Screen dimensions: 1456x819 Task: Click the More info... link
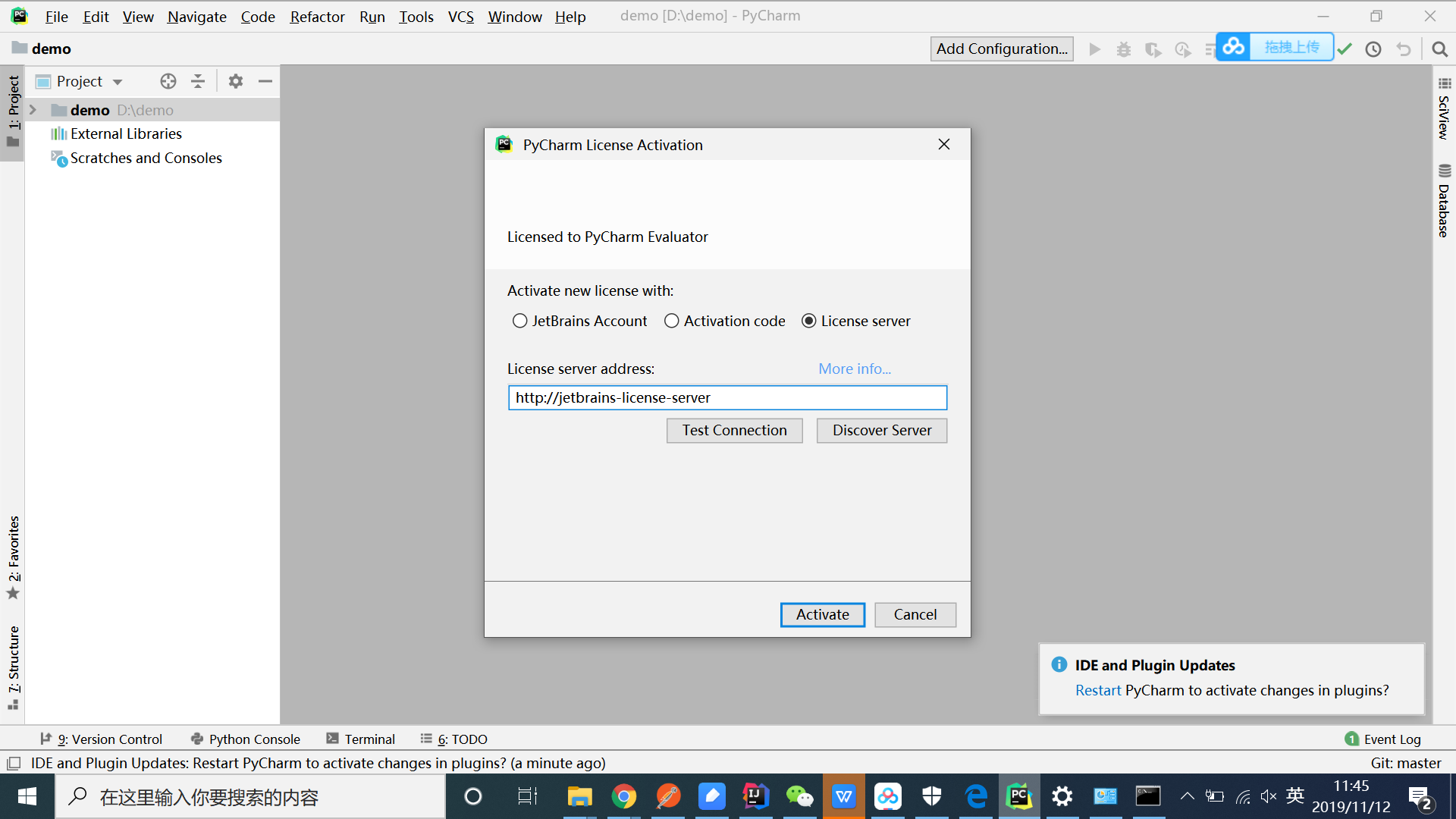(x=855, y=369)
